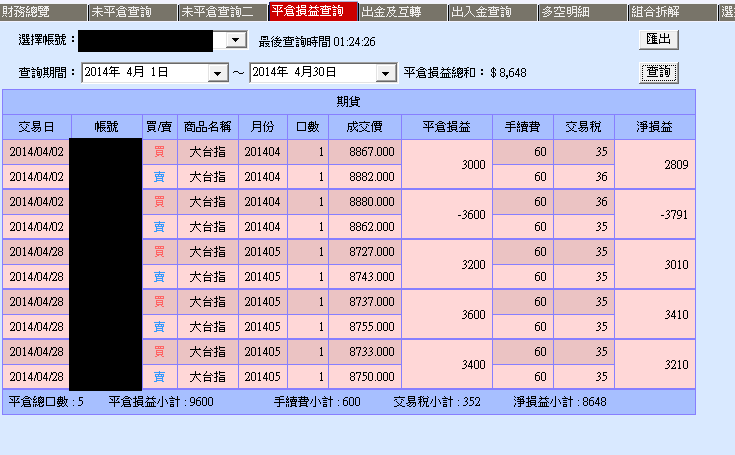Click the 期貨 table title bar
This screenshot has width=735, height=455.
349,102
